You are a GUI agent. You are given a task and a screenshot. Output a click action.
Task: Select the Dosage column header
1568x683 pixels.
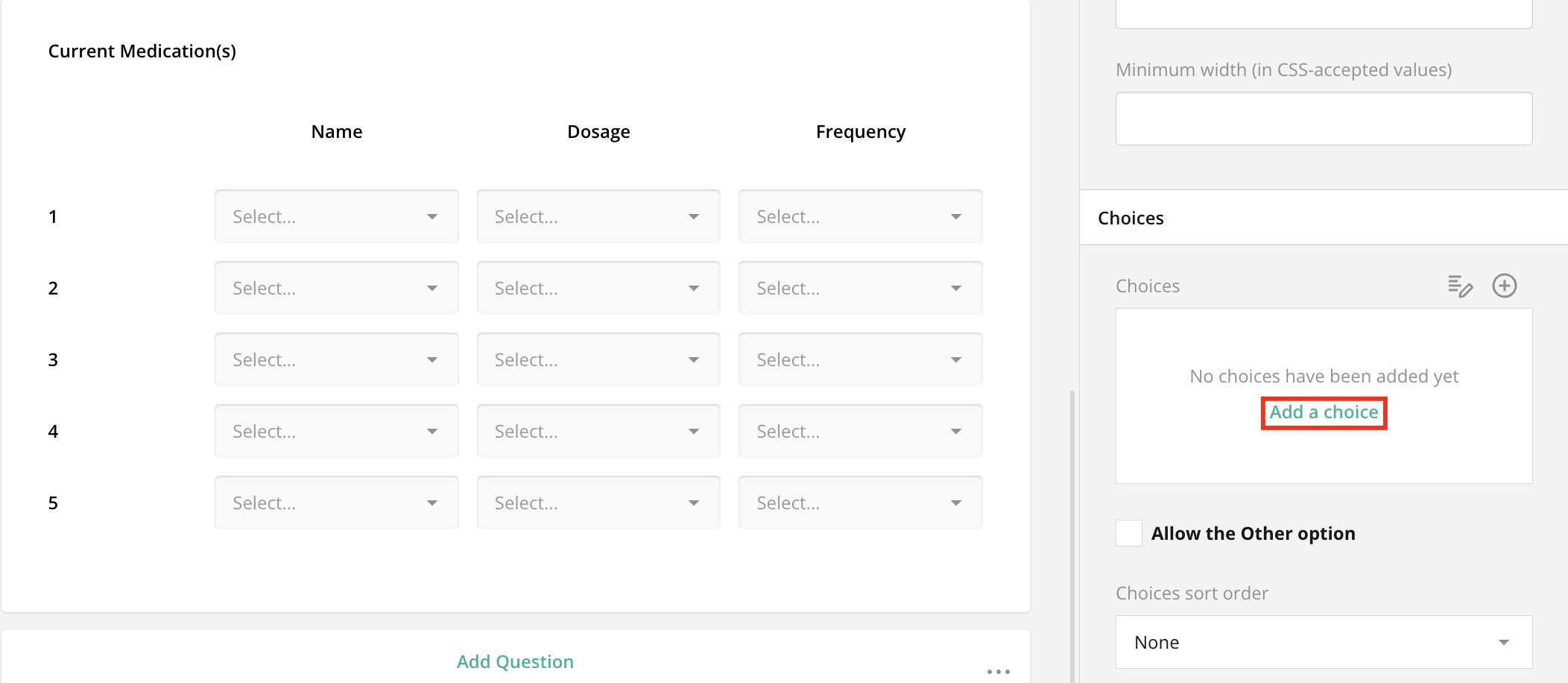598,132
